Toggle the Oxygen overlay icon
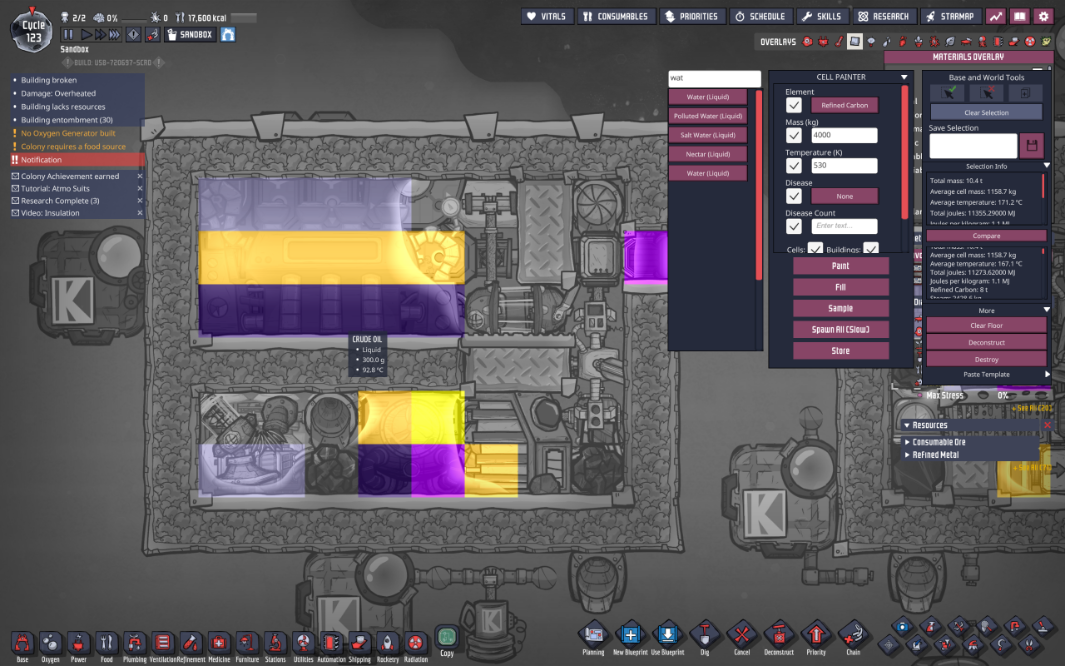 (808, 42)
